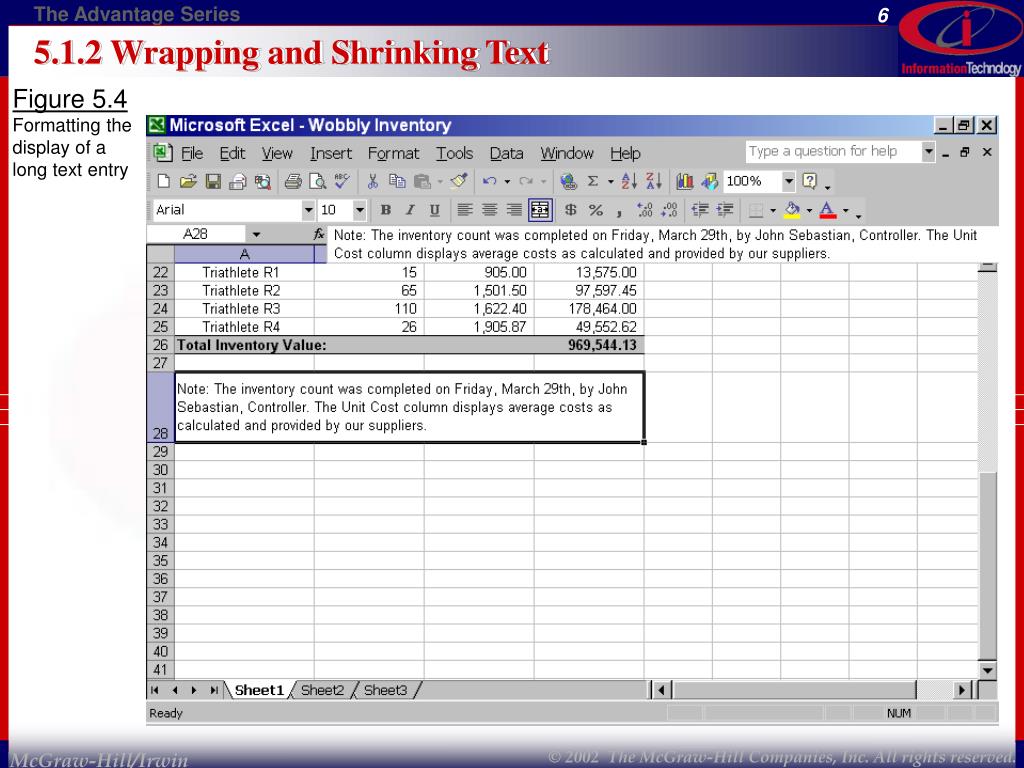
Task: Apply Currency Style with the dollar icon
Action: click(x=571, y=210)
